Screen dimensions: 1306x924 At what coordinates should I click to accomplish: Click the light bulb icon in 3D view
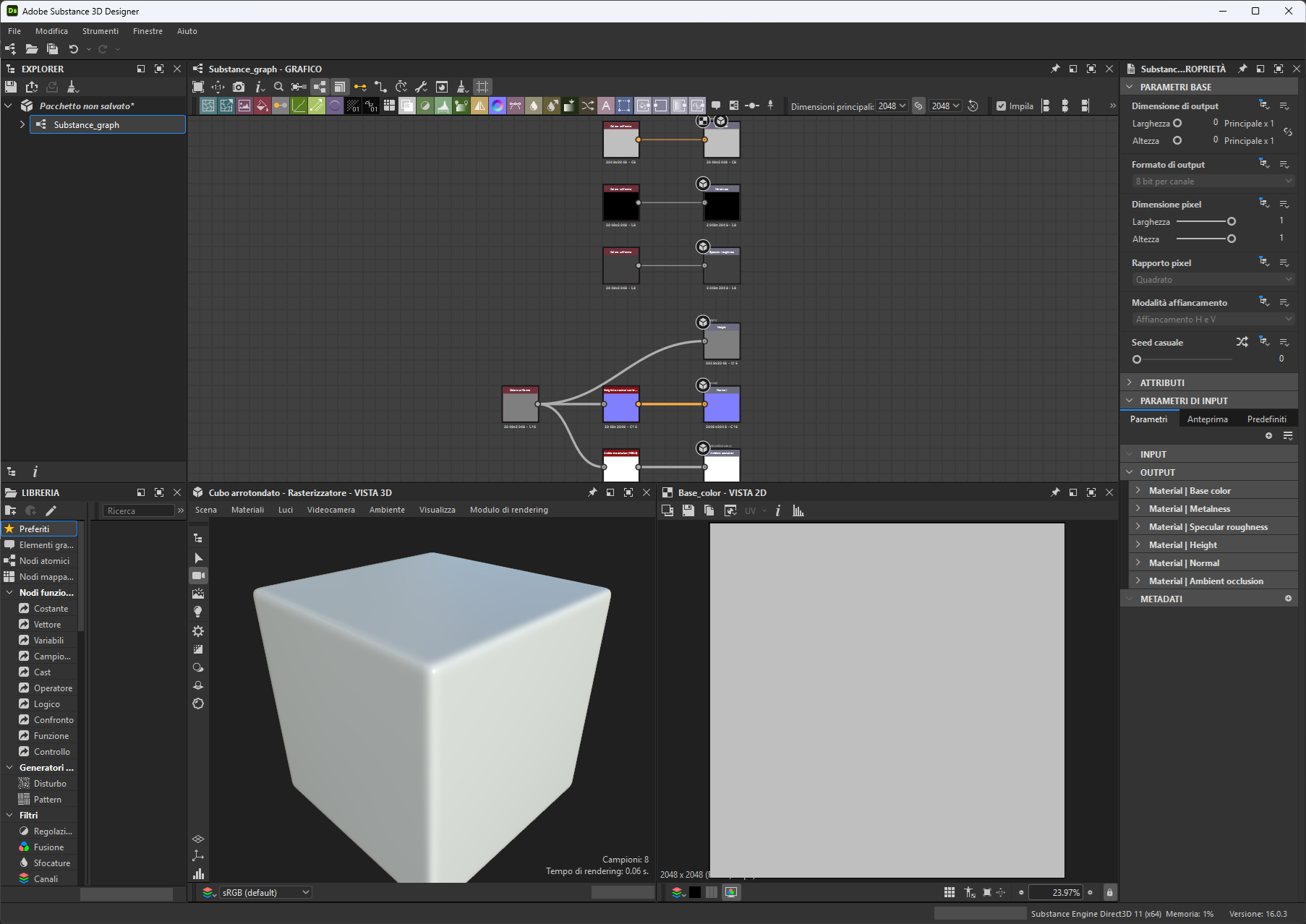(198, 612)
